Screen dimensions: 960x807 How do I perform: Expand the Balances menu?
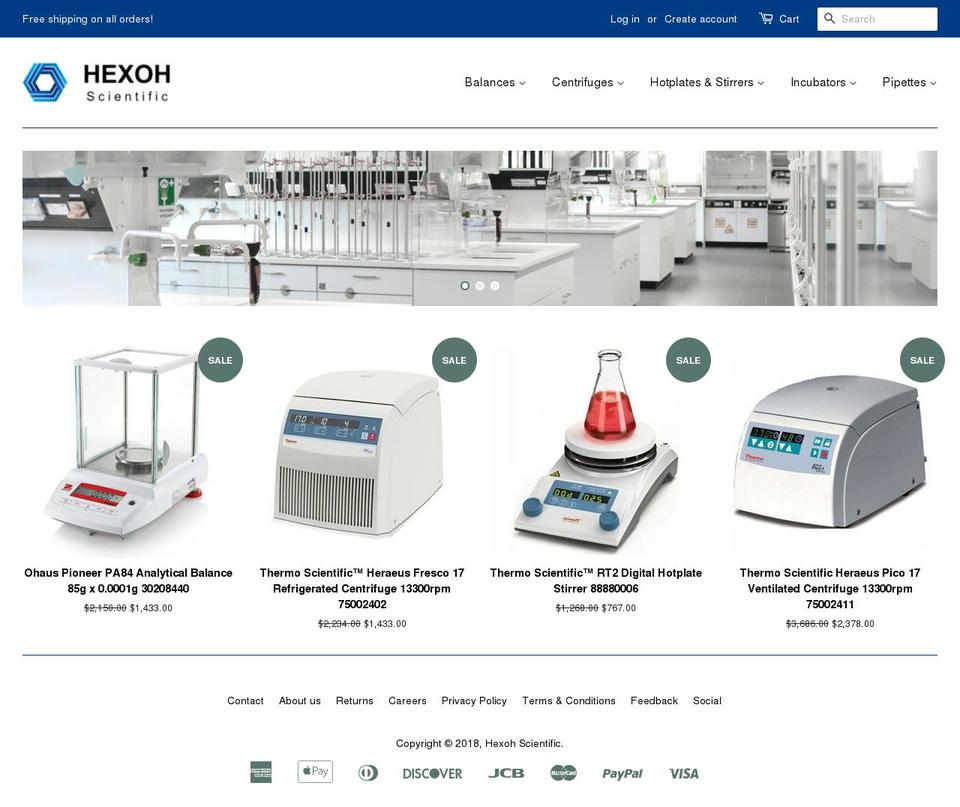(x=495, y=82)
